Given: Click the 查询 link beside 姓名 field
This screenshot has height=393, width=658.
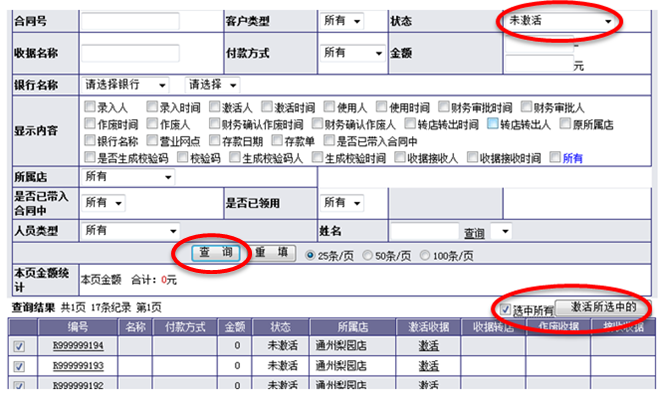Looking at the screenshot, I should pyautogui.click(x=474, y=233).
